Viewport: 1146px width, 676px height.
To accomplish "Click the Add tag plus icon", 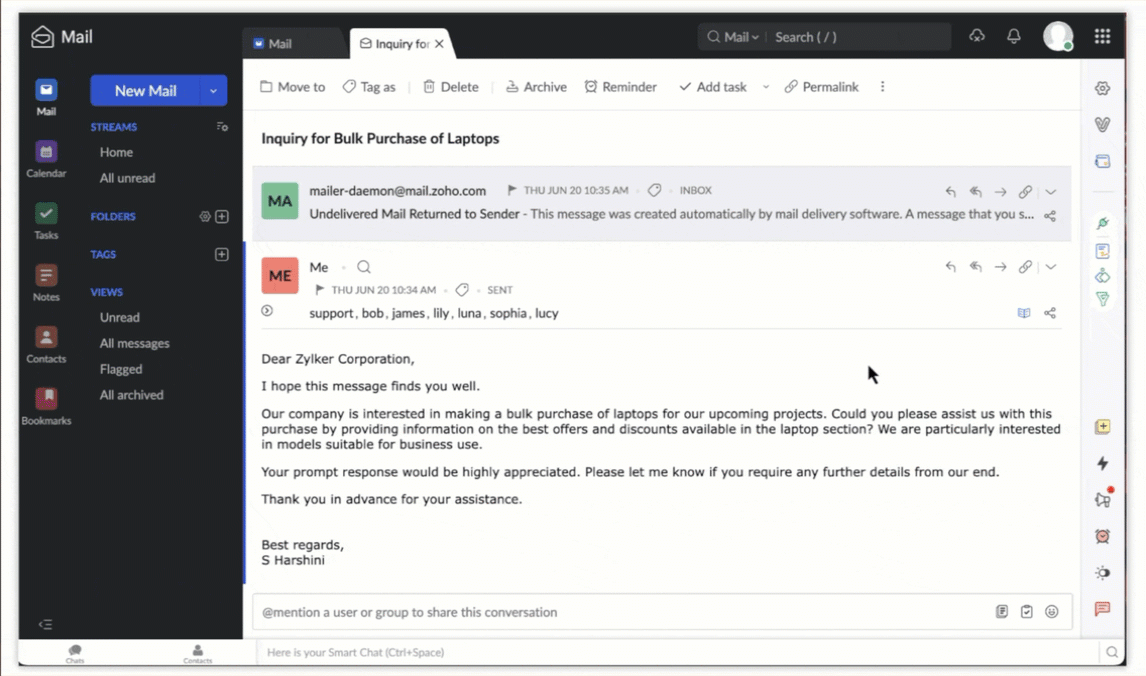I will coord(222,254).
